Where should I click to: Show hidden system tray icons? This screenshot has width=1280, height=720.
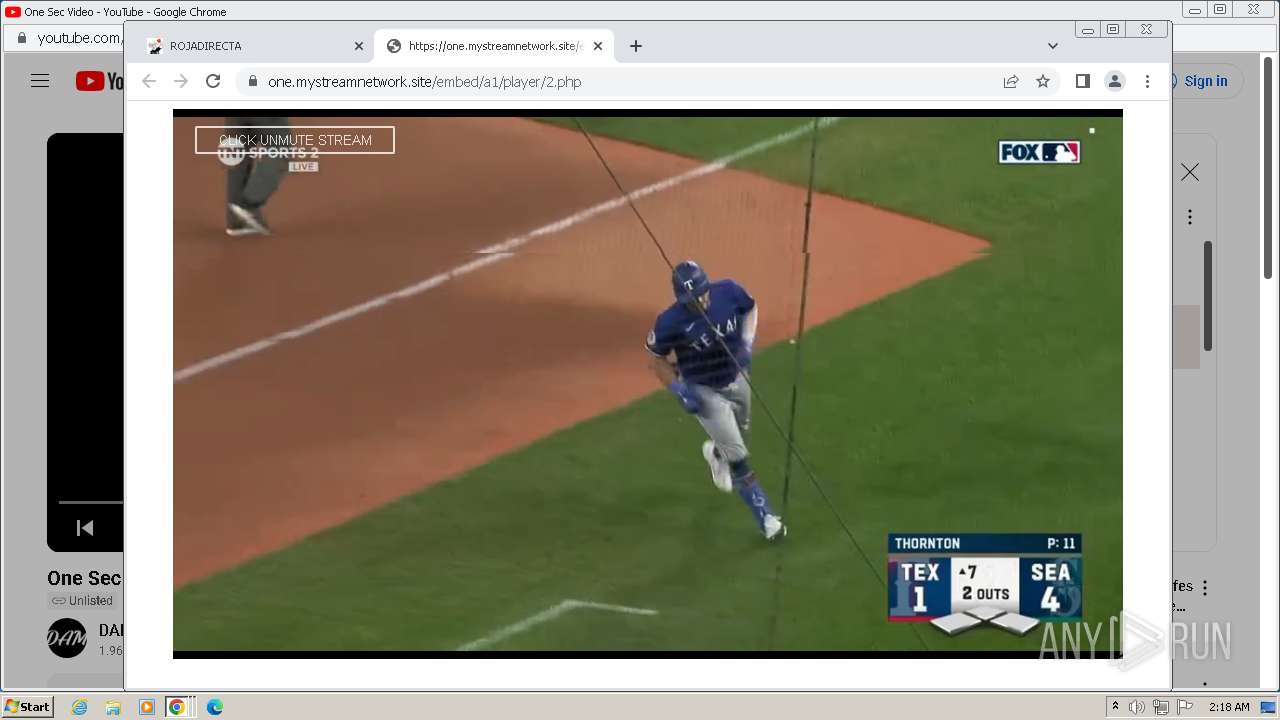tap(1115, 707)
